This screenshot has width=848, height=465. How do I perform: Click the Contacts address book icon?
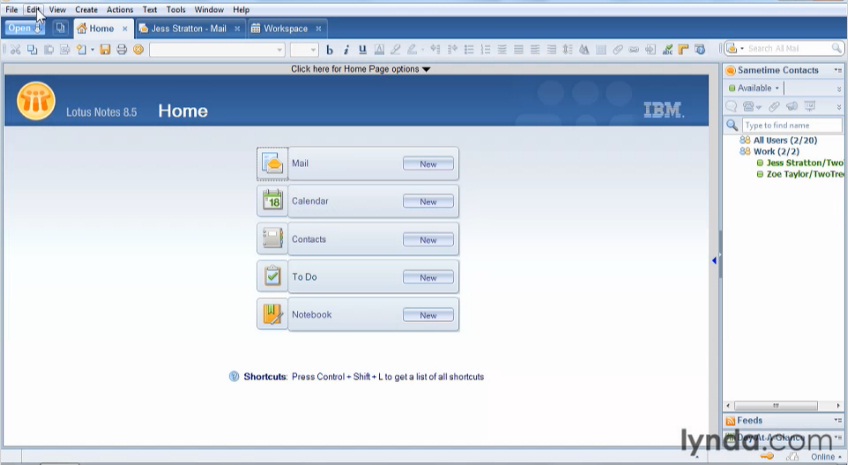point(273,238)
